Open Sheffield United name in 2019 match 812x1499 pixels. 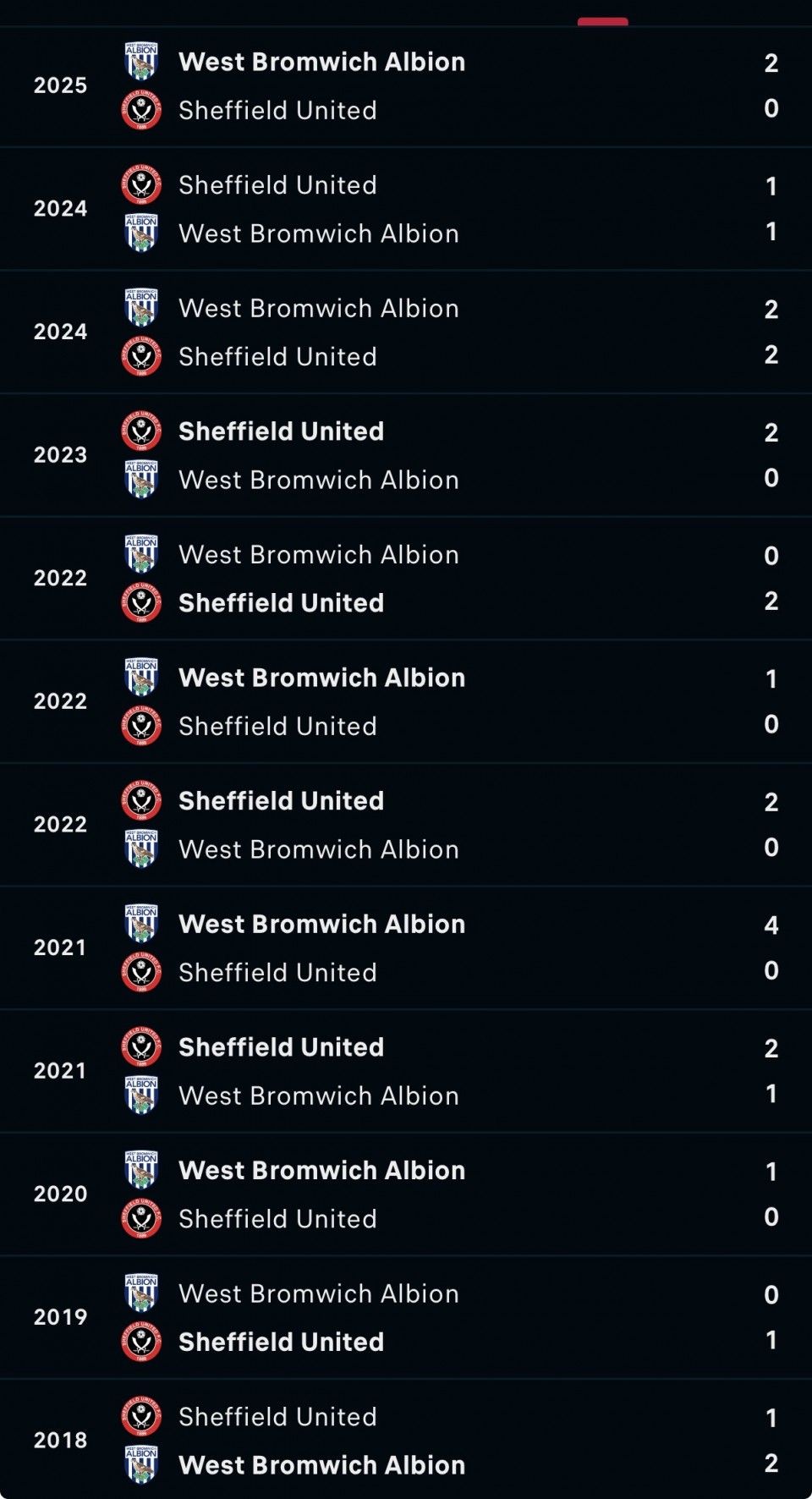click(281, 1342)
